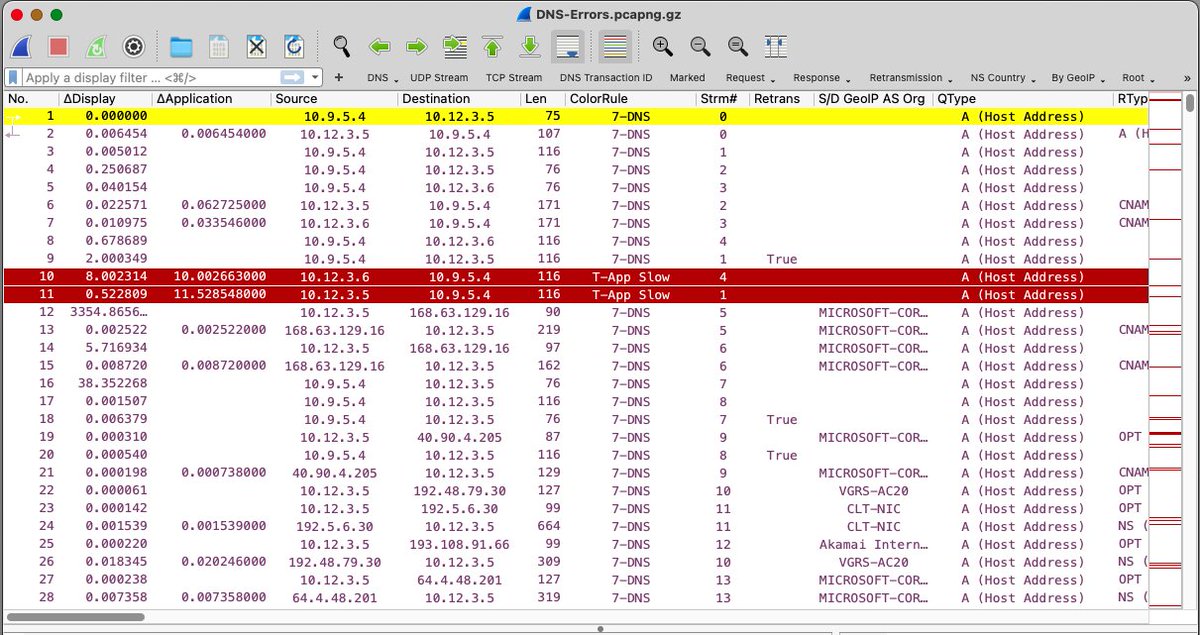Toggle auto-scroll during live capture

[x=567, y=46]
